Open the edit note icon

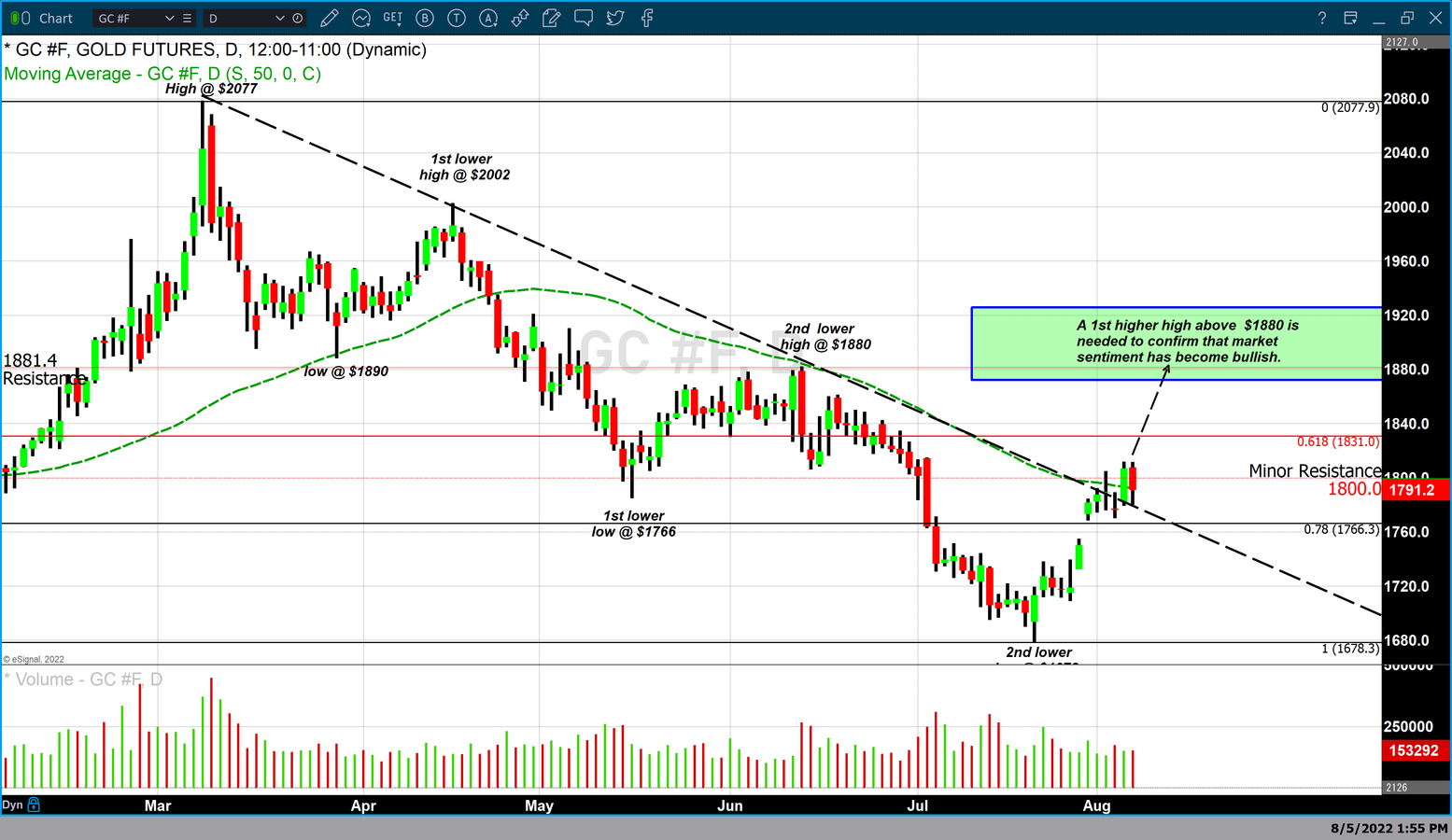[552, 18]
